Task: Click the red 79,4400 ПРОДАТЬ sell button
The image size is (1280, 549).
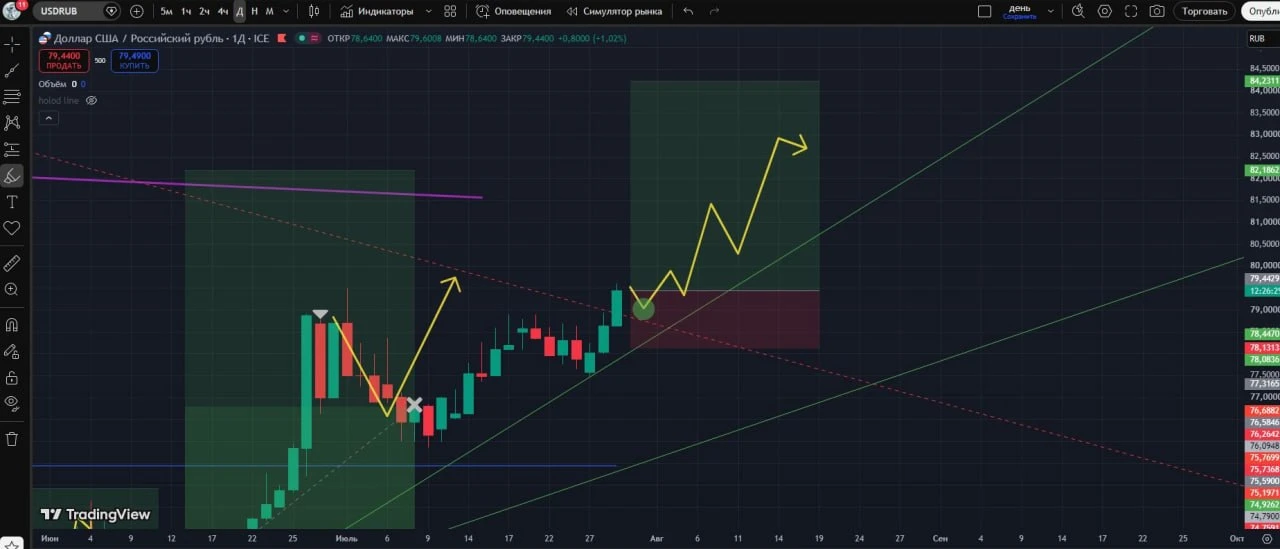Action: pyautogui.click(x=64, y=60)
